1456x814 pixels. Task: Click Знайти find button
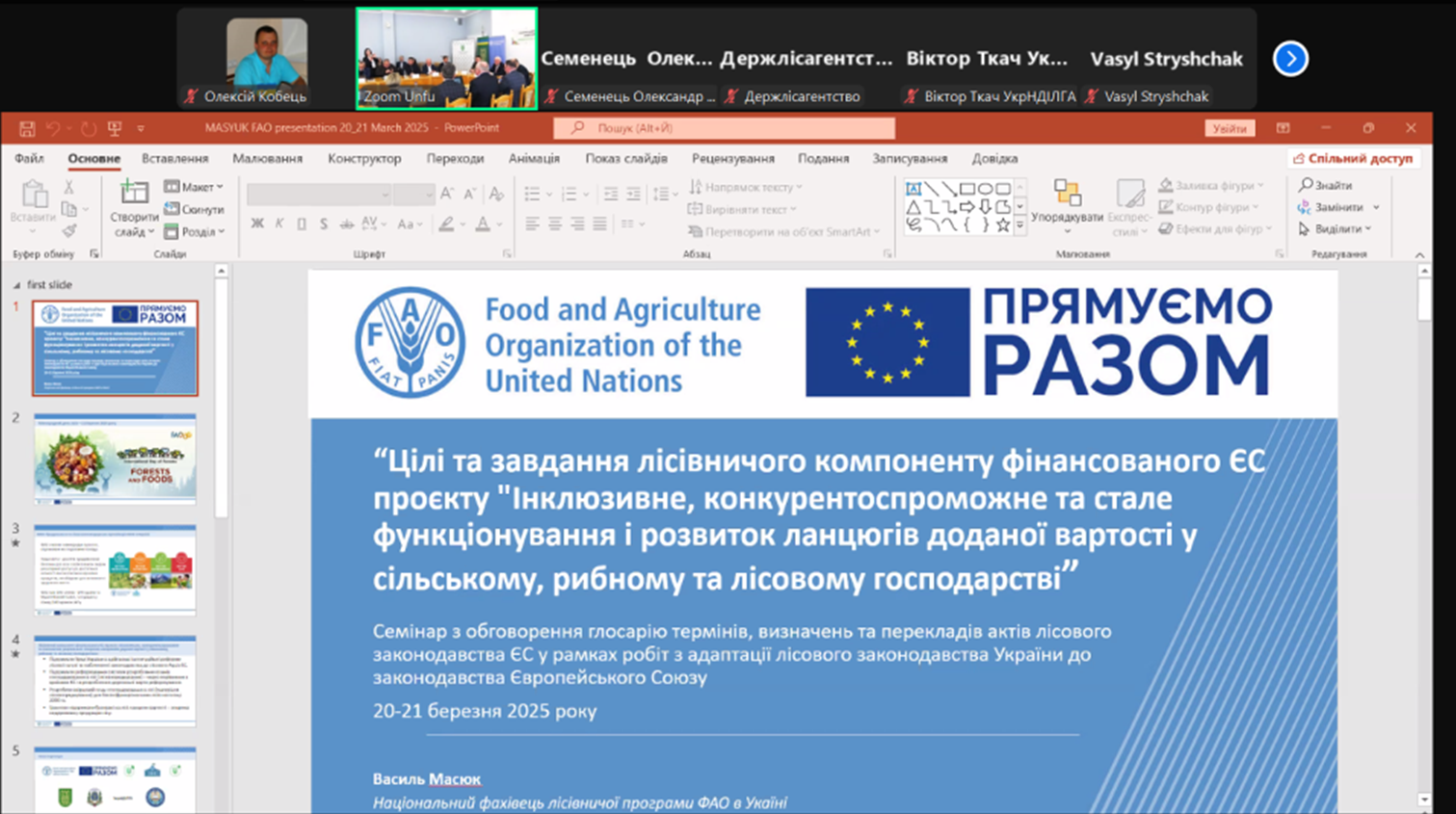click(1325, 185)
